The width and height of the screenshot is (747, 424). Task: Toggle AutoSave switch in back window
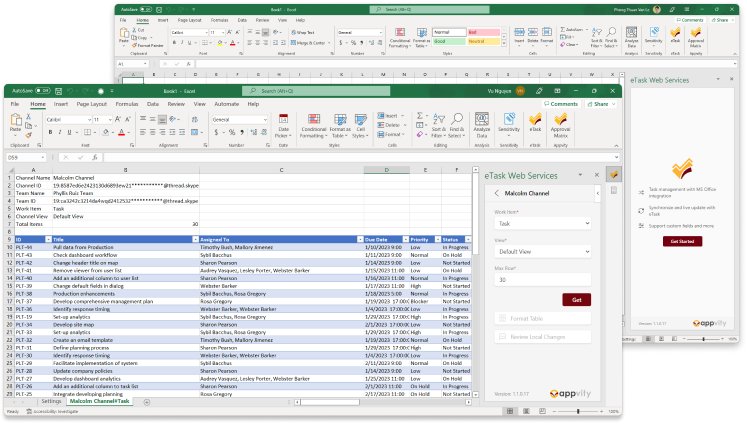(146, 10)
